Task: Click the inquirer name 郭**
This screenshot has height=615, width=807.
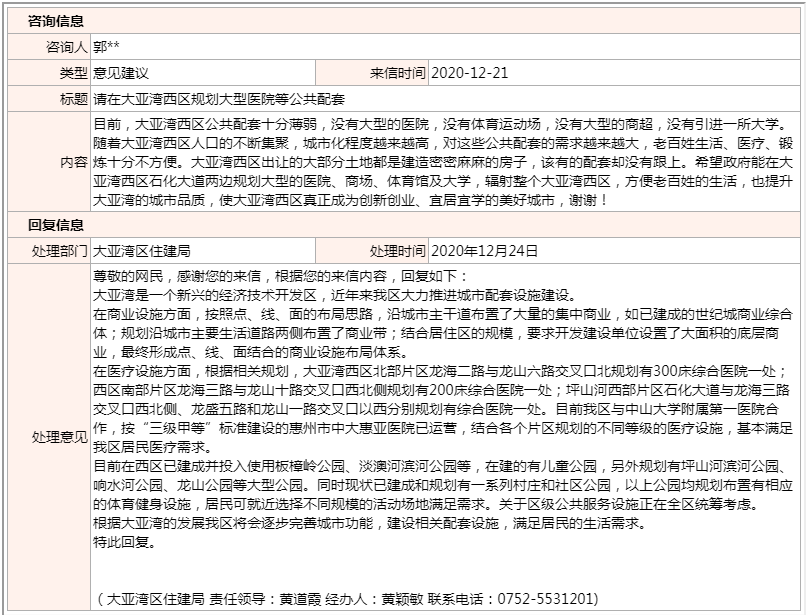Action: click(106, 47)
